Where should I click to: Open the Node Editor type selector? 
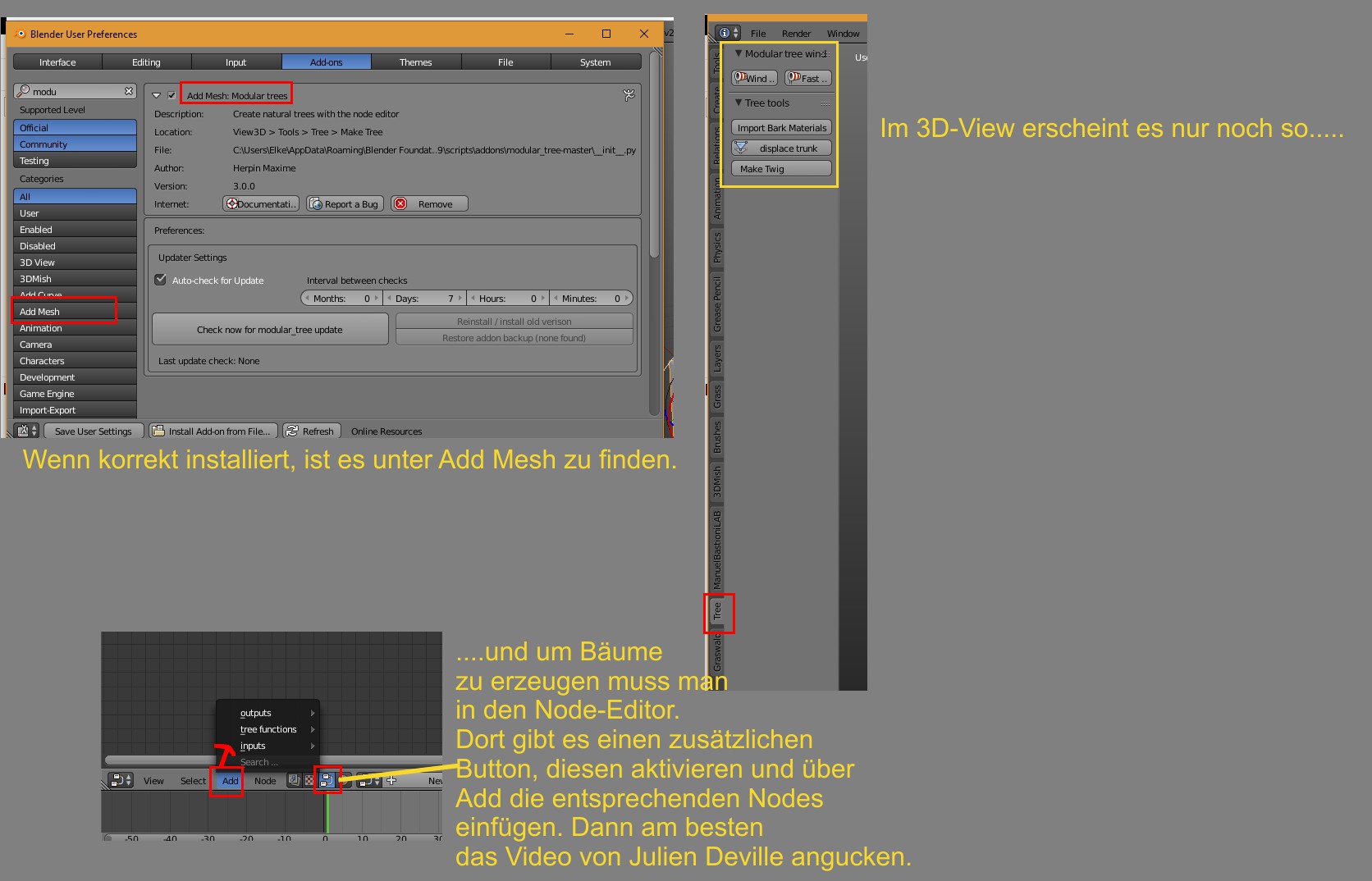[121, 780]
